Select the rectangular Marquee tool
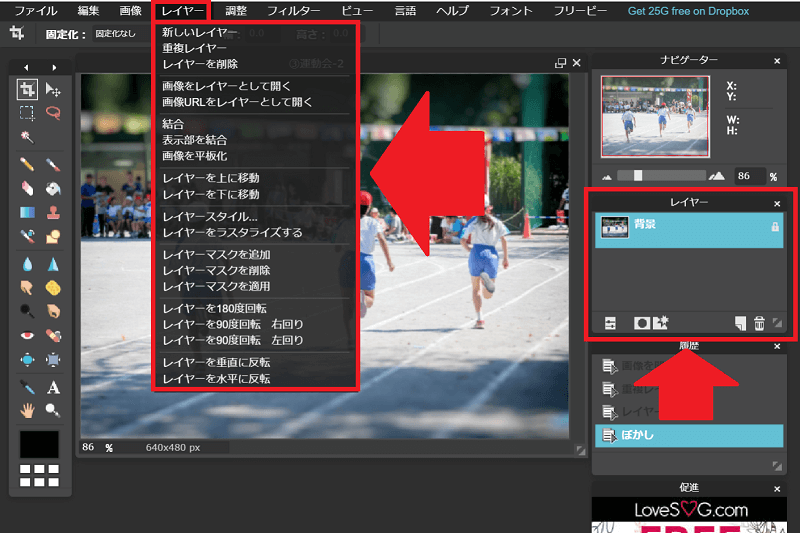800x533 pixels. [x=27, y=113]
